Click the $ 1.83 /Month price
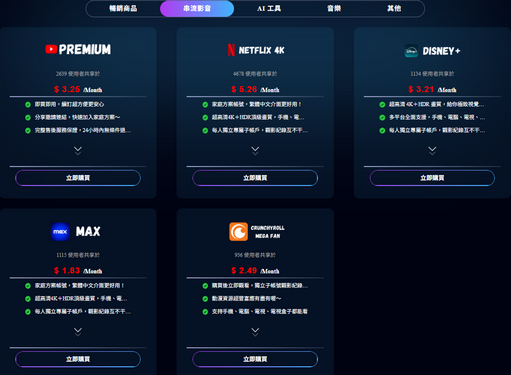 click(x=78, y=271)
